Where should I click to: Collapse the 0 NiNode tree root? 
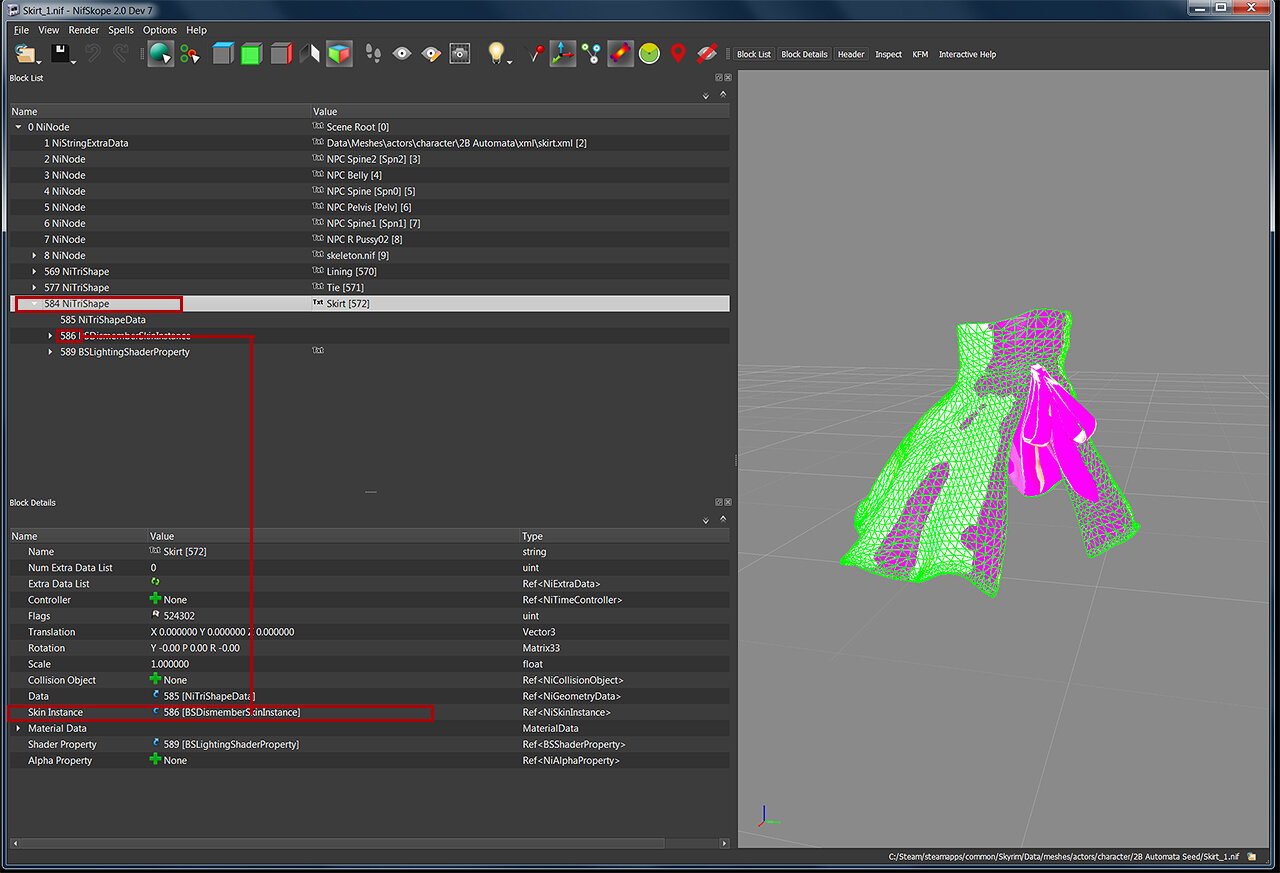tap(18, 127)
